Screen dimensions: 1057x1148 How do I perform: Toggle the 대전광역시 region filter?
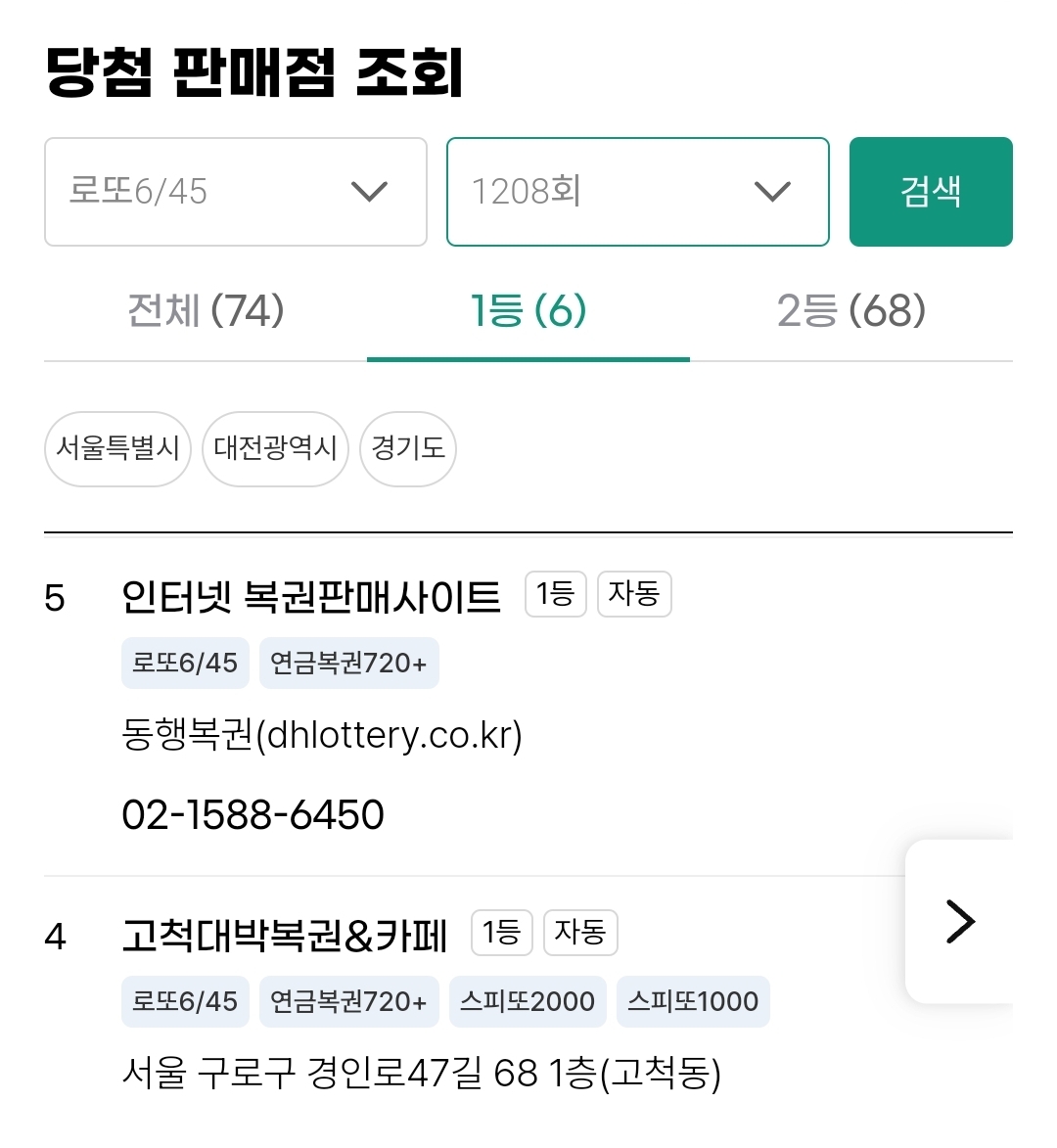[275, 449]
